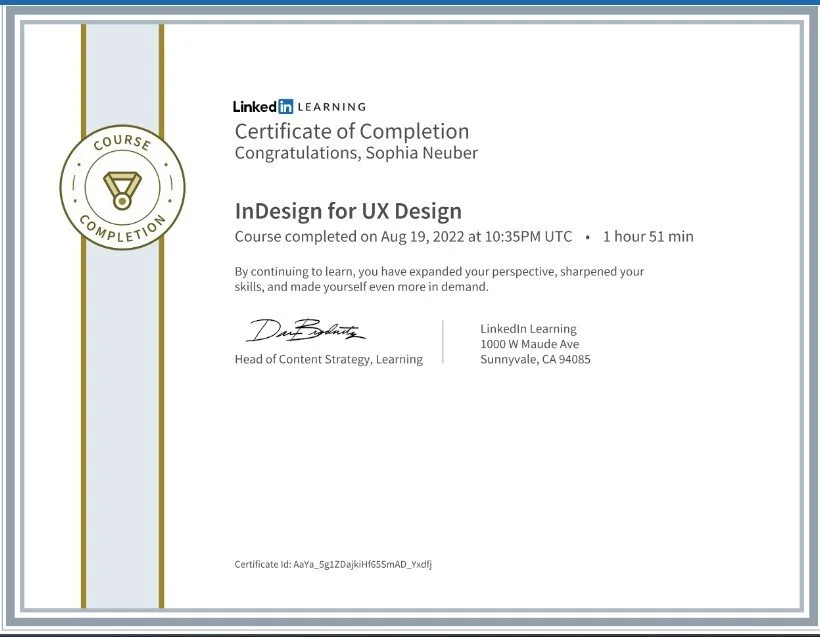Image resolution: width=820 pixels, height=637 pixels.
Task: Select the 'Certificate of Completion' heading
Action: [351, 131]
